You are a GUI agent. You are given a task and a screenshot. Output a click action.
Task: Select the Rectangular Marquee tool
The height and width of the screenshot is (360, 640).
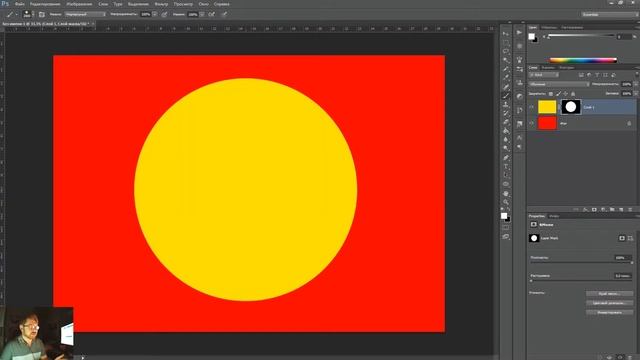point(506,42)
